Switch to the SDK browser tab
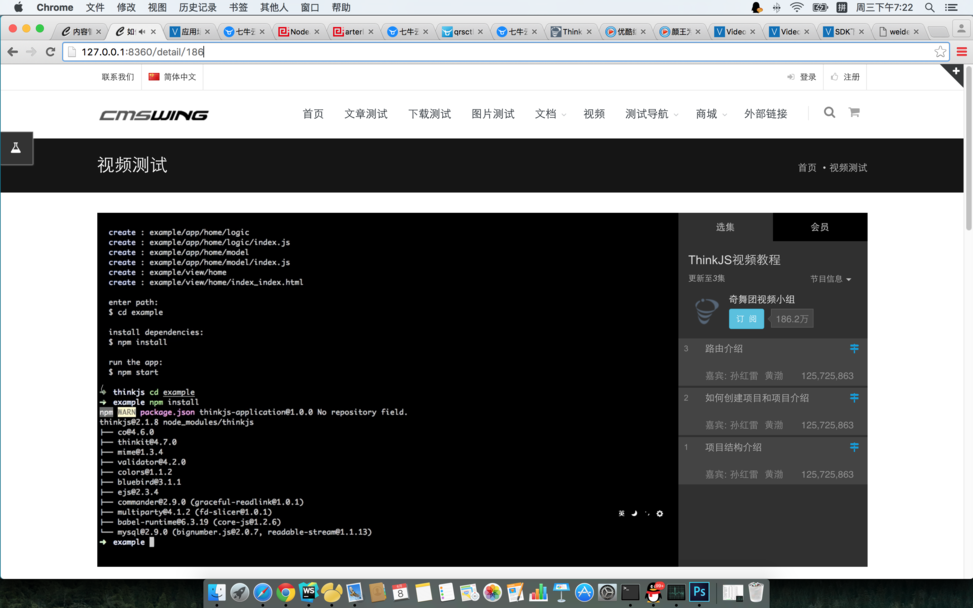Viewport: 973px width, 608px height. [844, 32]
